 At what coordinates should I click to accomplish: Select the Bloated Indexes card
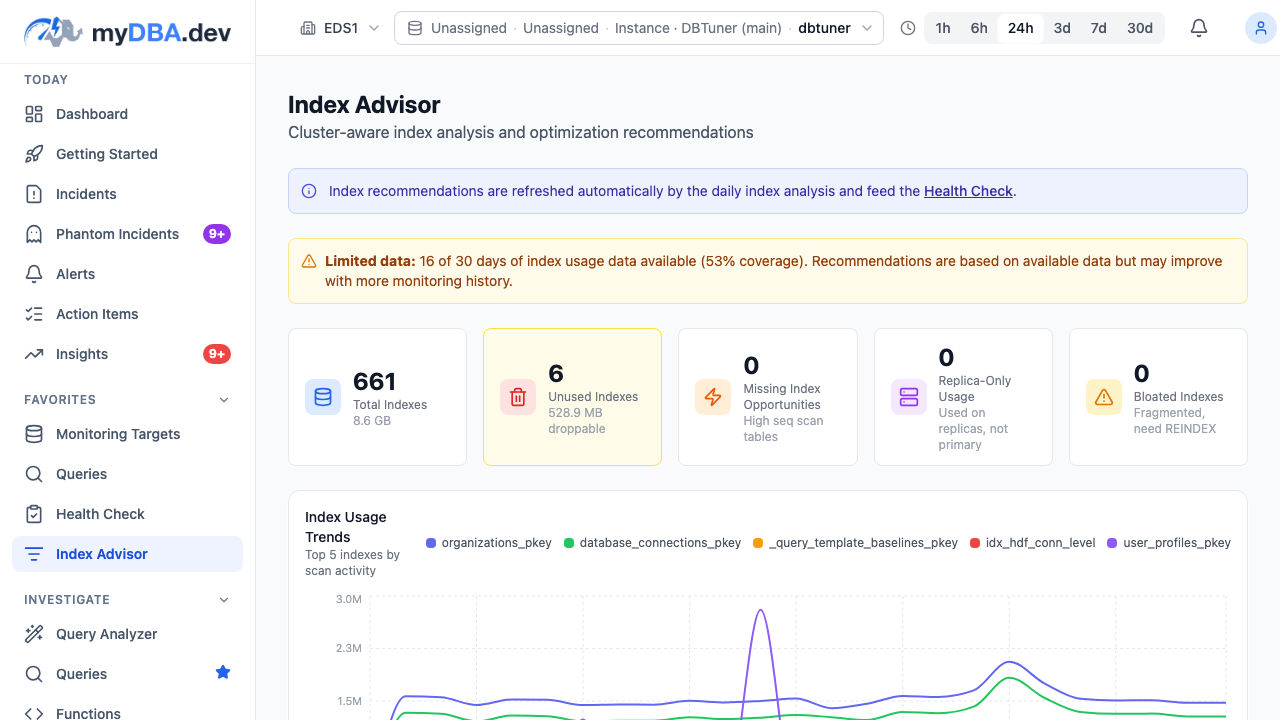click(x=1158, y=397)
